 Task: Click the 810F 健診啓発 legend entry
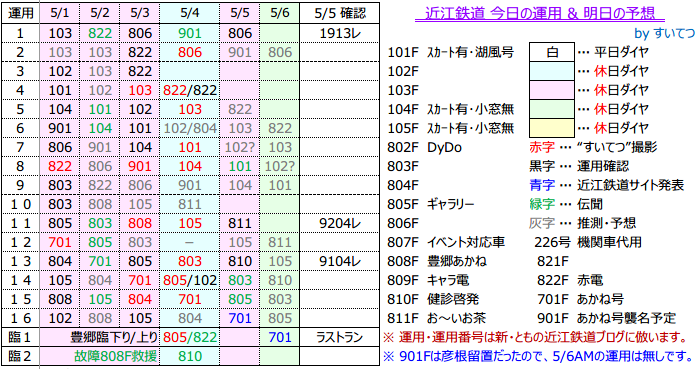pos(433,299)
